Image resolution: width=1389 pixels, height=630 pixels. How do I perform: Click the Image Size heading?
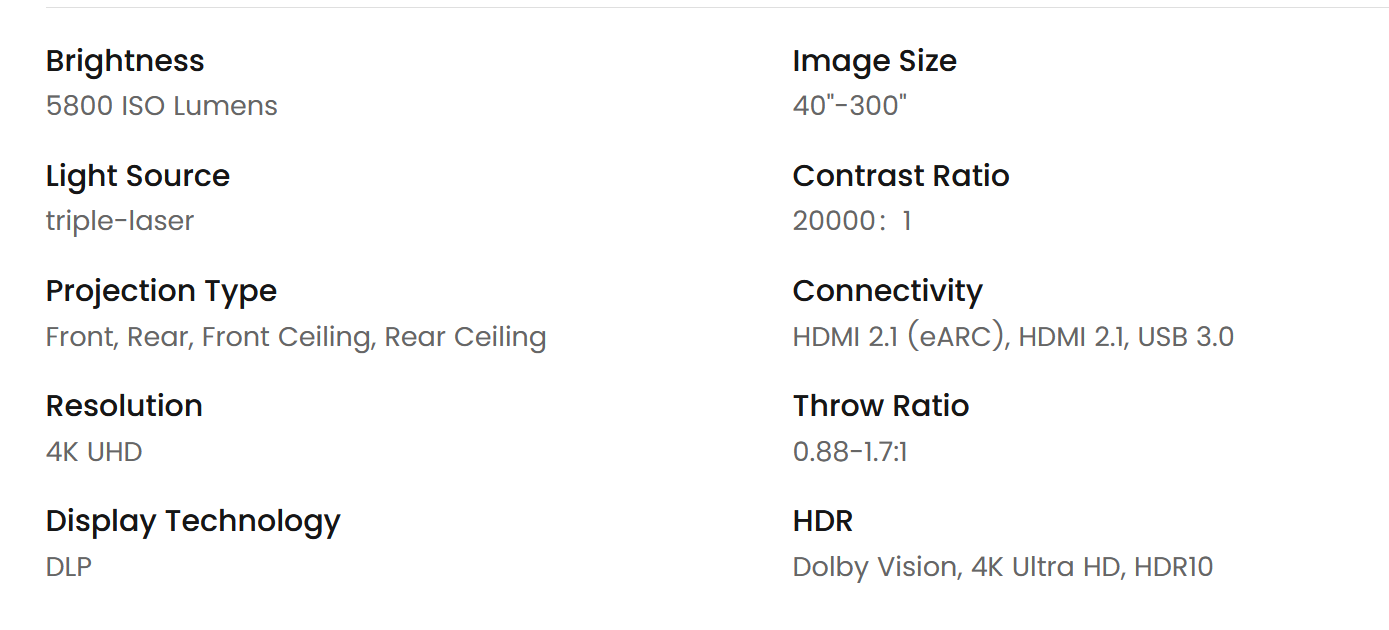click(x=875, y=61)
